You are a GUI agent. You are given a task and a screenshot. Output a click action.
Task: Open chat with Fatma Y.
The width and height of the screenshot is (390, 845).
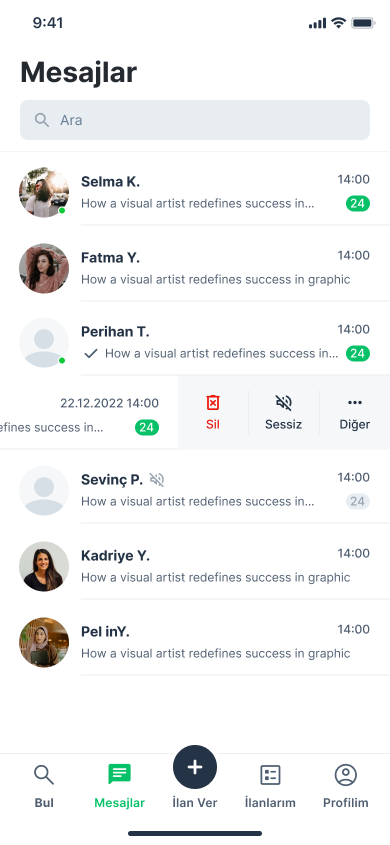(195, 268)
